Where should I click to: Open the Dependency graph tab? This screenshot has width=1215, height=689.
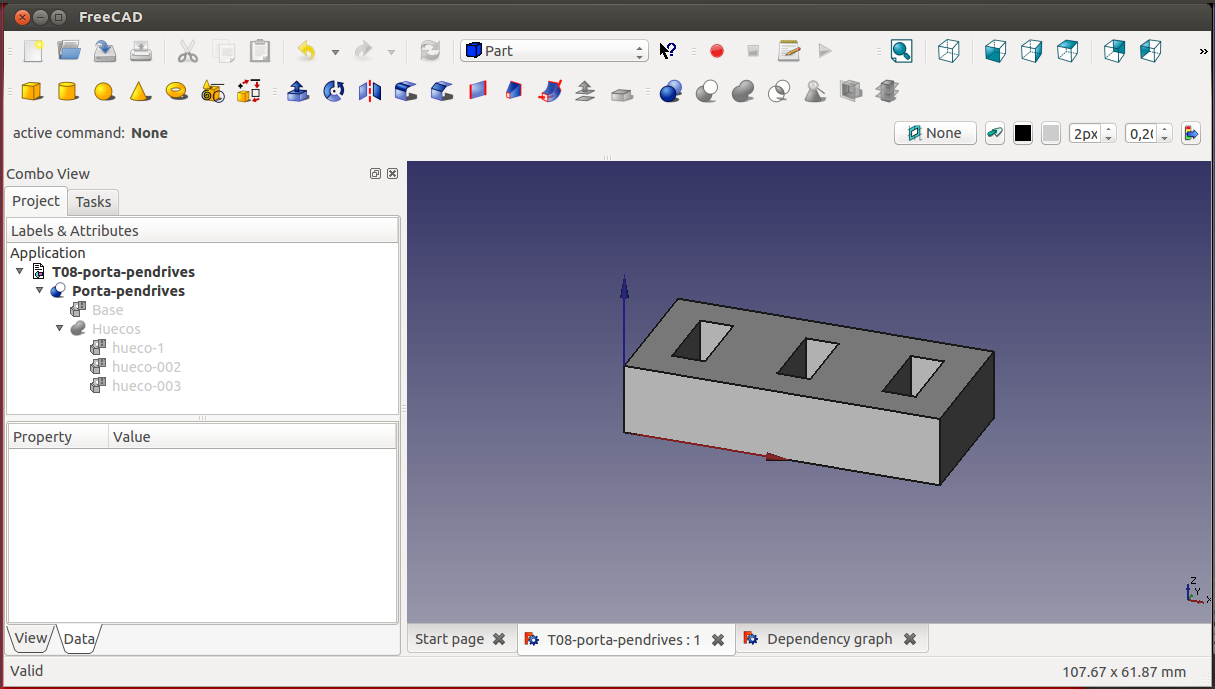click(829, 639)
